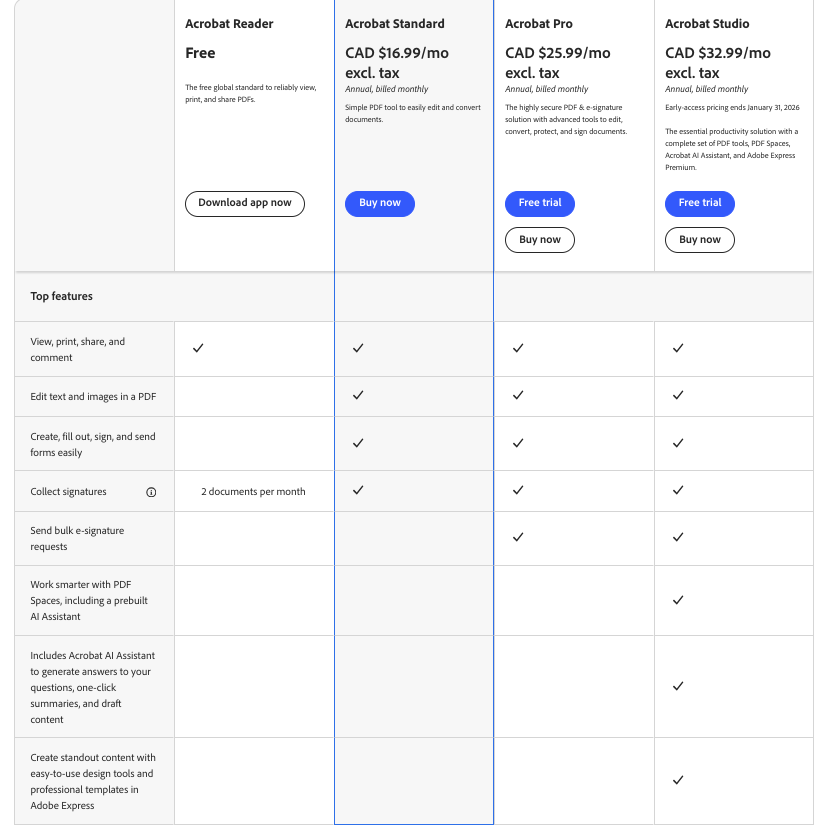This screenshot has height=835, width=822.
Task: Click the Top features section header
Action: tap(61, 296)
